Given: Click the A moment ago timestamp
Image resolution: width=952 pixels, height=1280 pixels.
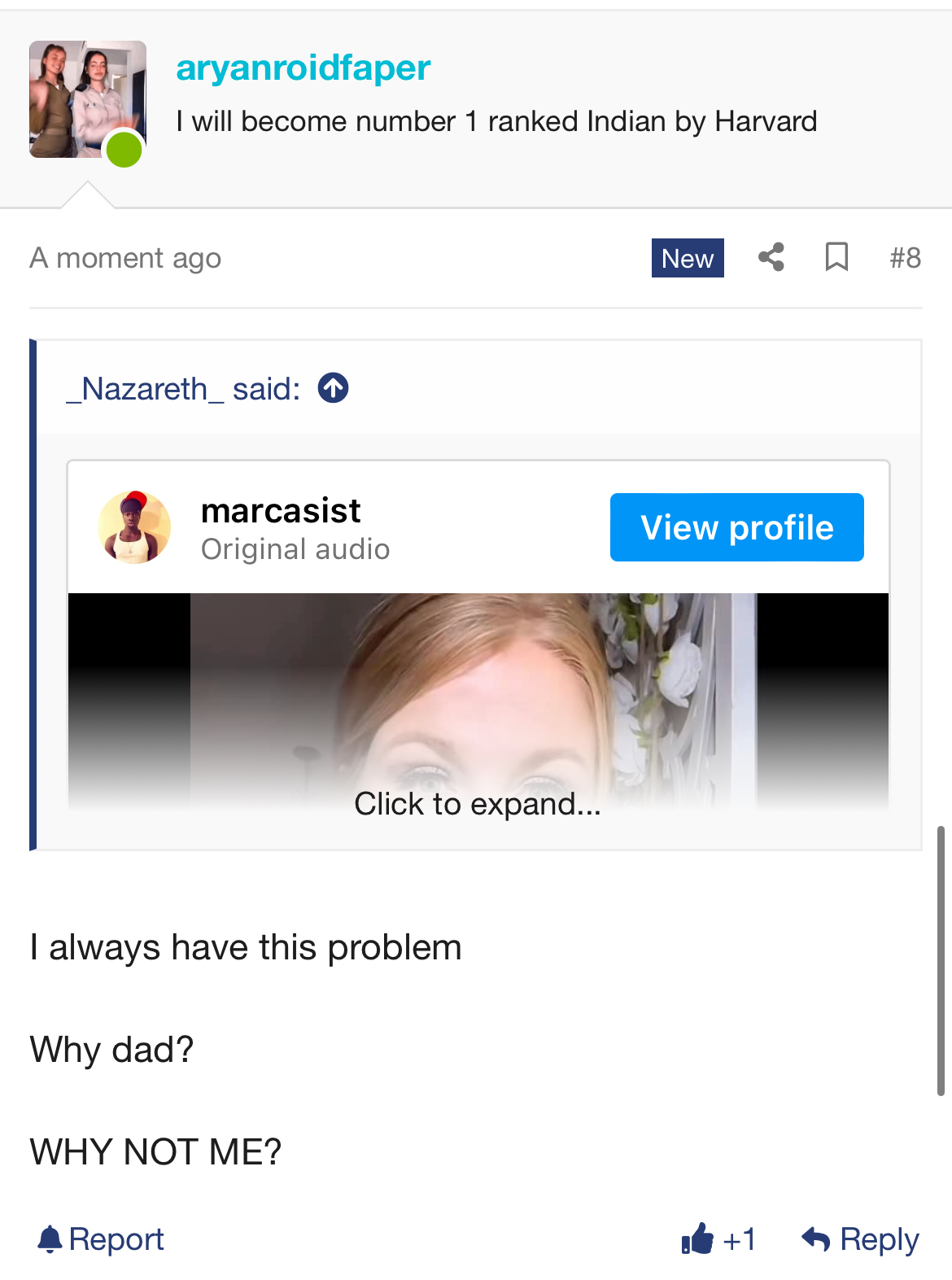Looking at the screenshot, I should pyautogui.click(x=125, y=258).
